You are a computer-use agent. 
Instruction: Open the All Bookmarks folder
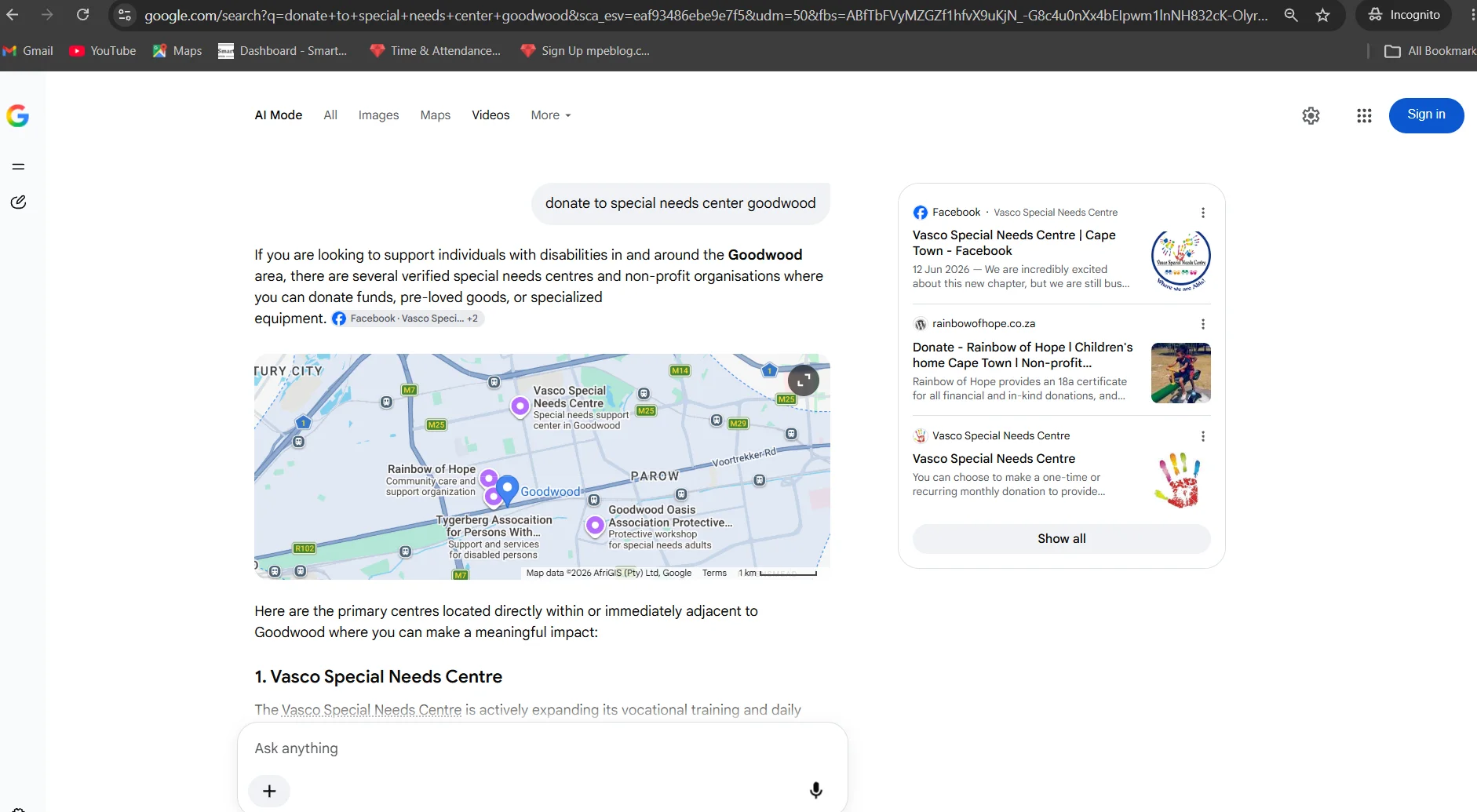1430,51
